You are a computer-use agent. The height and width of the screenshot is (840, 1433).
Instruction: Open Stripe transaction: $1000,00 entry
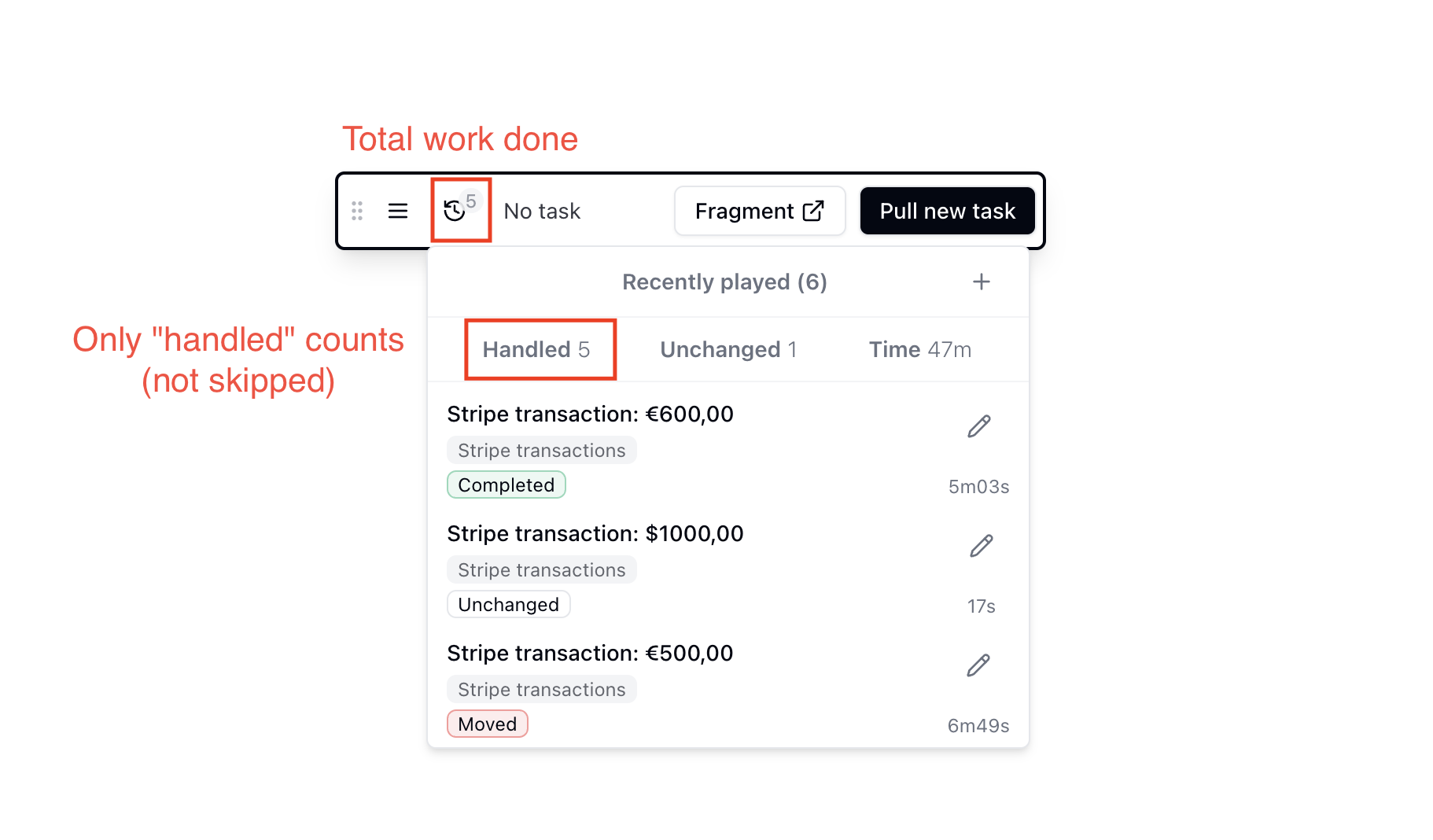(x=595, y=533)
